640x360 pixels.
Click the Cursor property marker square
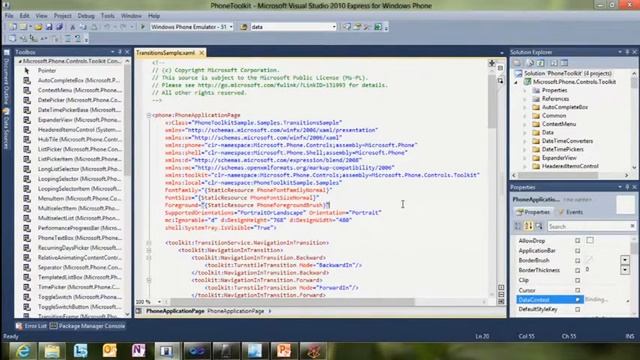pyautogui.click(x=578, y=290)
